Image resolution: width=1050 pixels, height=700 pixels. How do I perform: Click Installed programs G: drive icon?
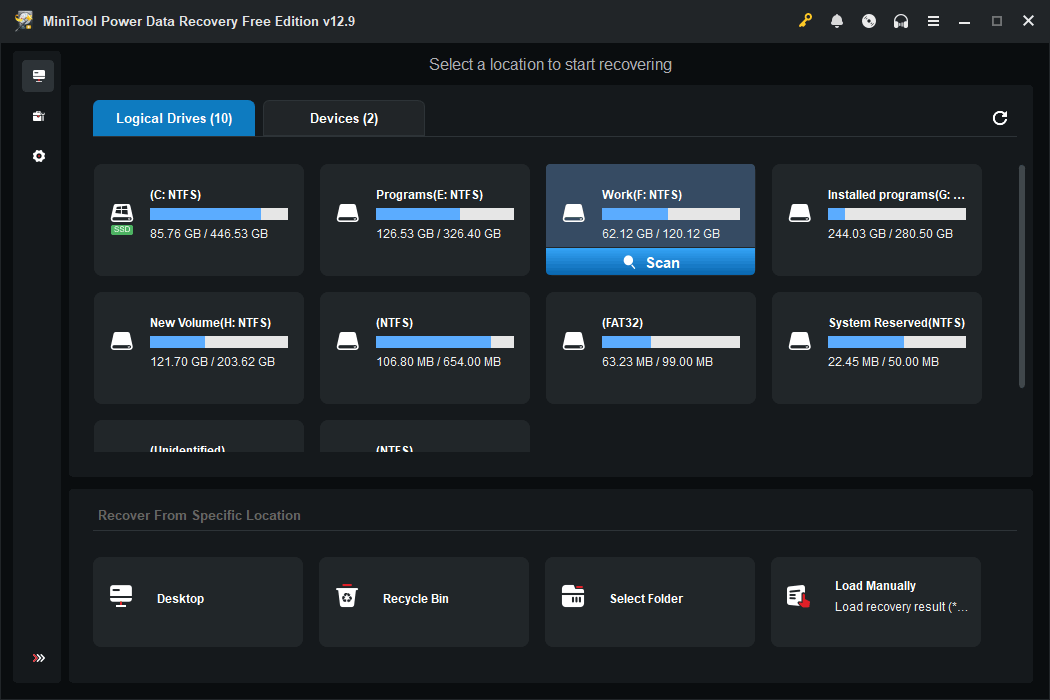[x=800, y=214]
